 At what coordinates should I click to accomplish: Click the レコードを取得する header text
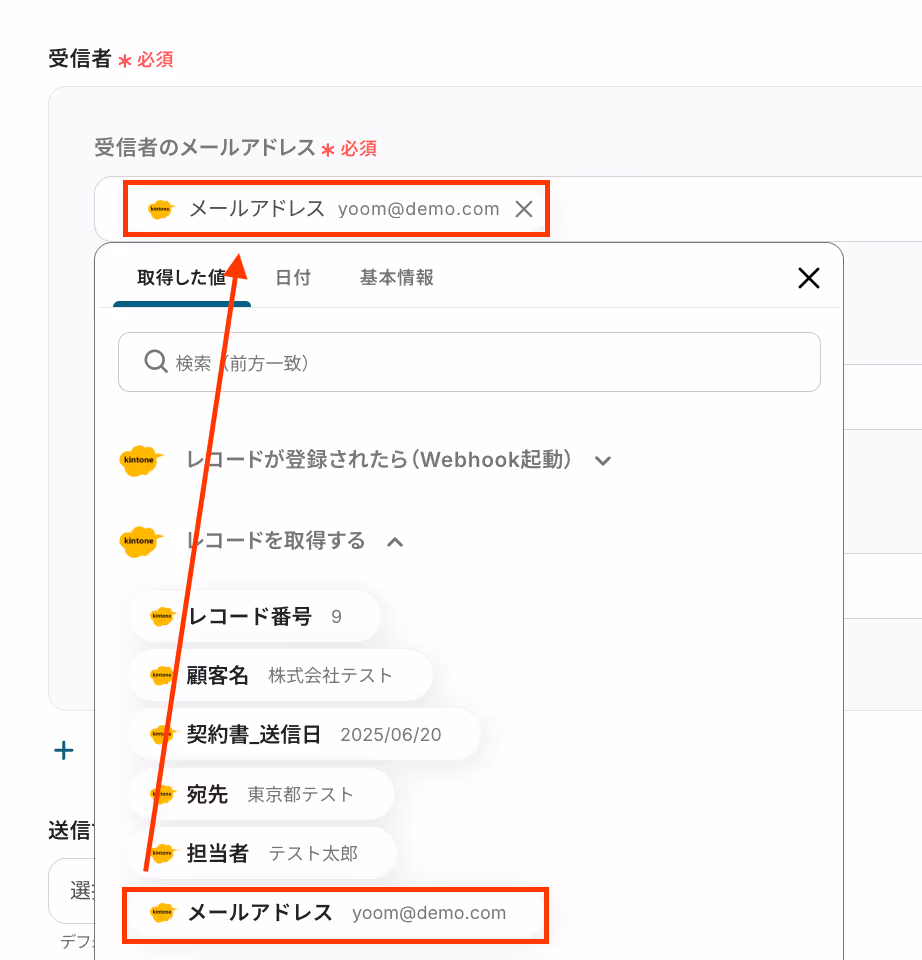click(x=275, y=541)
